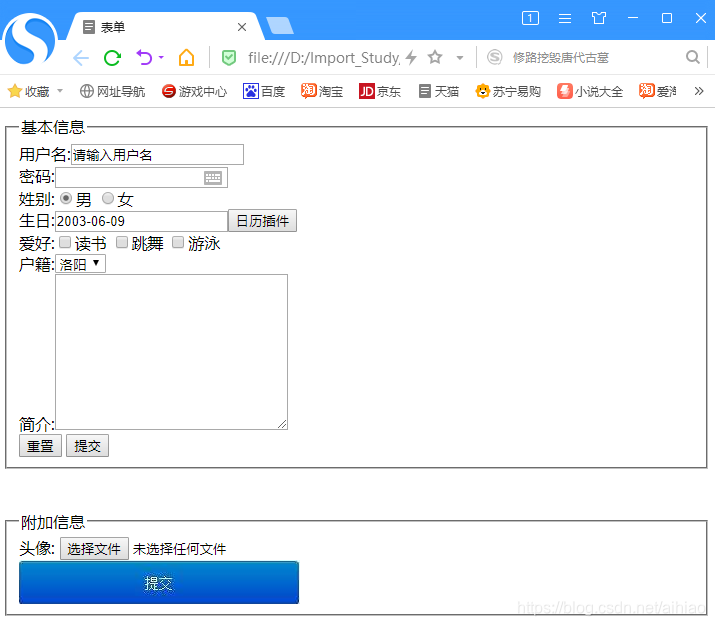
Task: Reload the page with the green refresh icon
Action: pos(112,58)
